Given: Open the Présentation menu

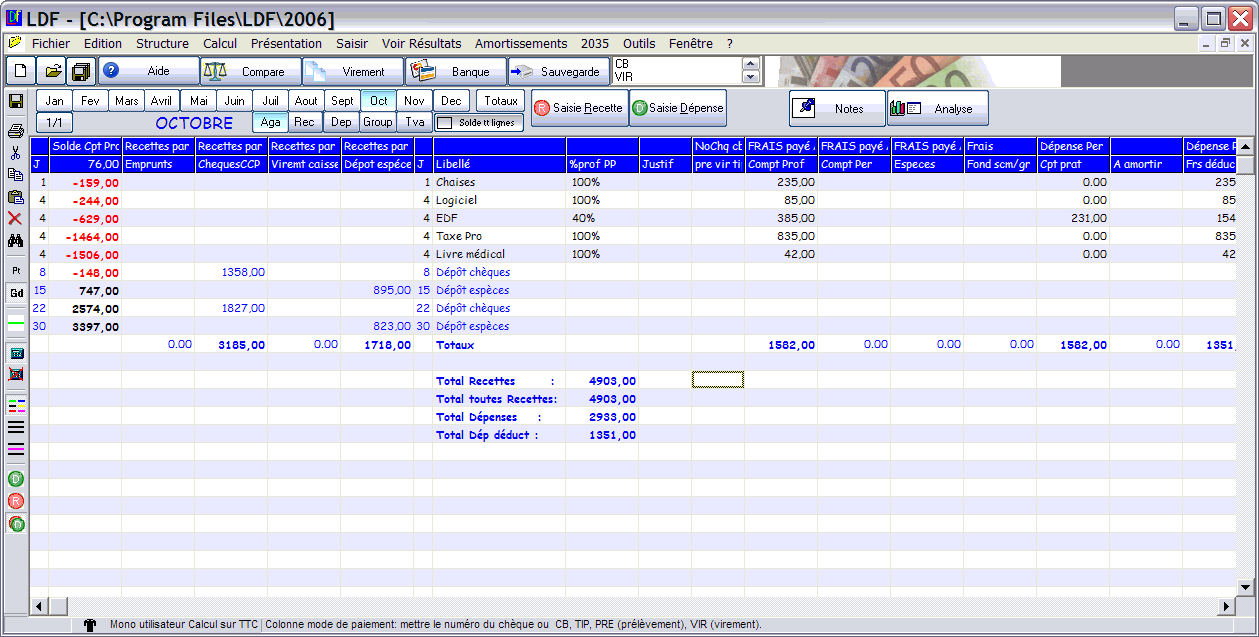Looking at the screenshot, I should point(286,44).
